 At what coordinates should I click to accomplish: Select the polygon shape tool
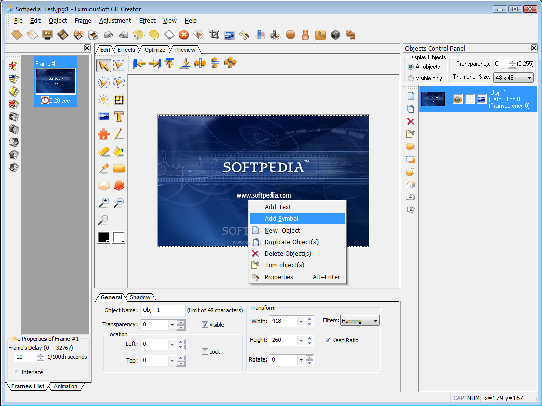119,186
